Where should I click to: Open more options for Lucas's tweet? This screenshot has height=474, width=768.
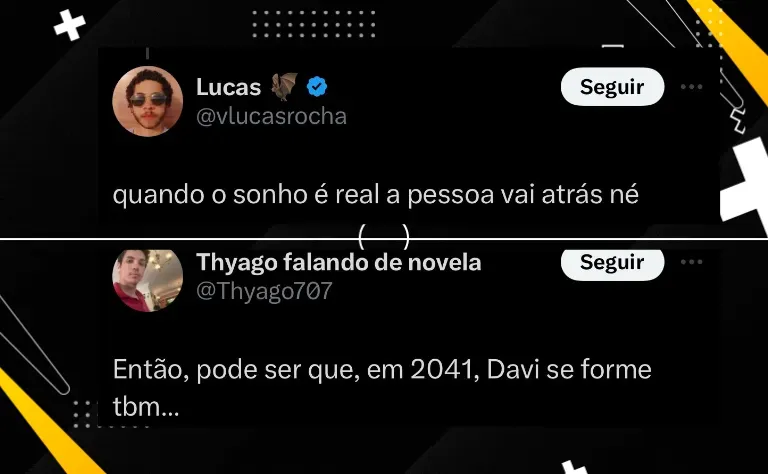692,87
